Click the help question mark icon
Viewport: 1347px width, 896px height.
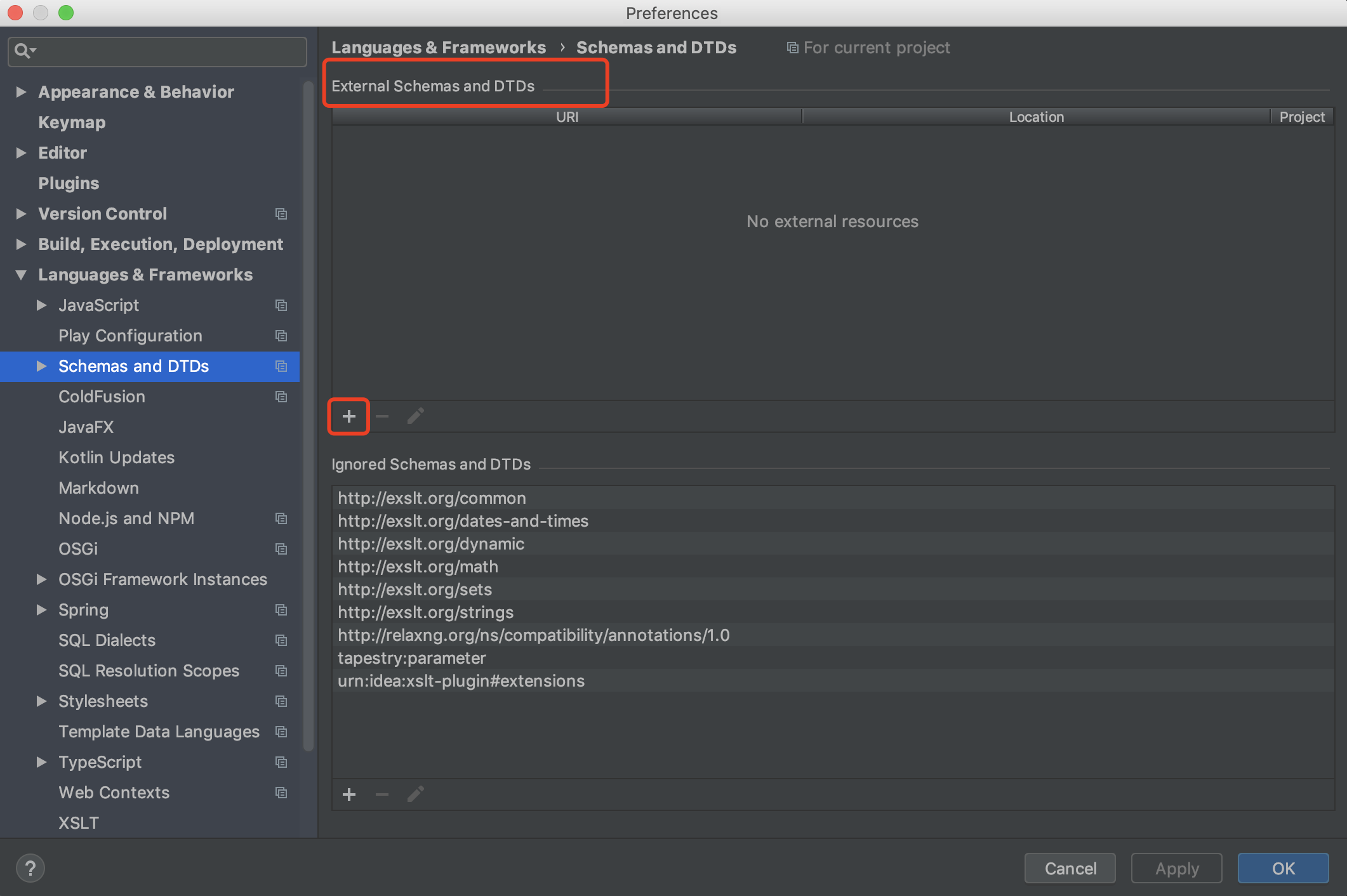[x=30, y=868]
